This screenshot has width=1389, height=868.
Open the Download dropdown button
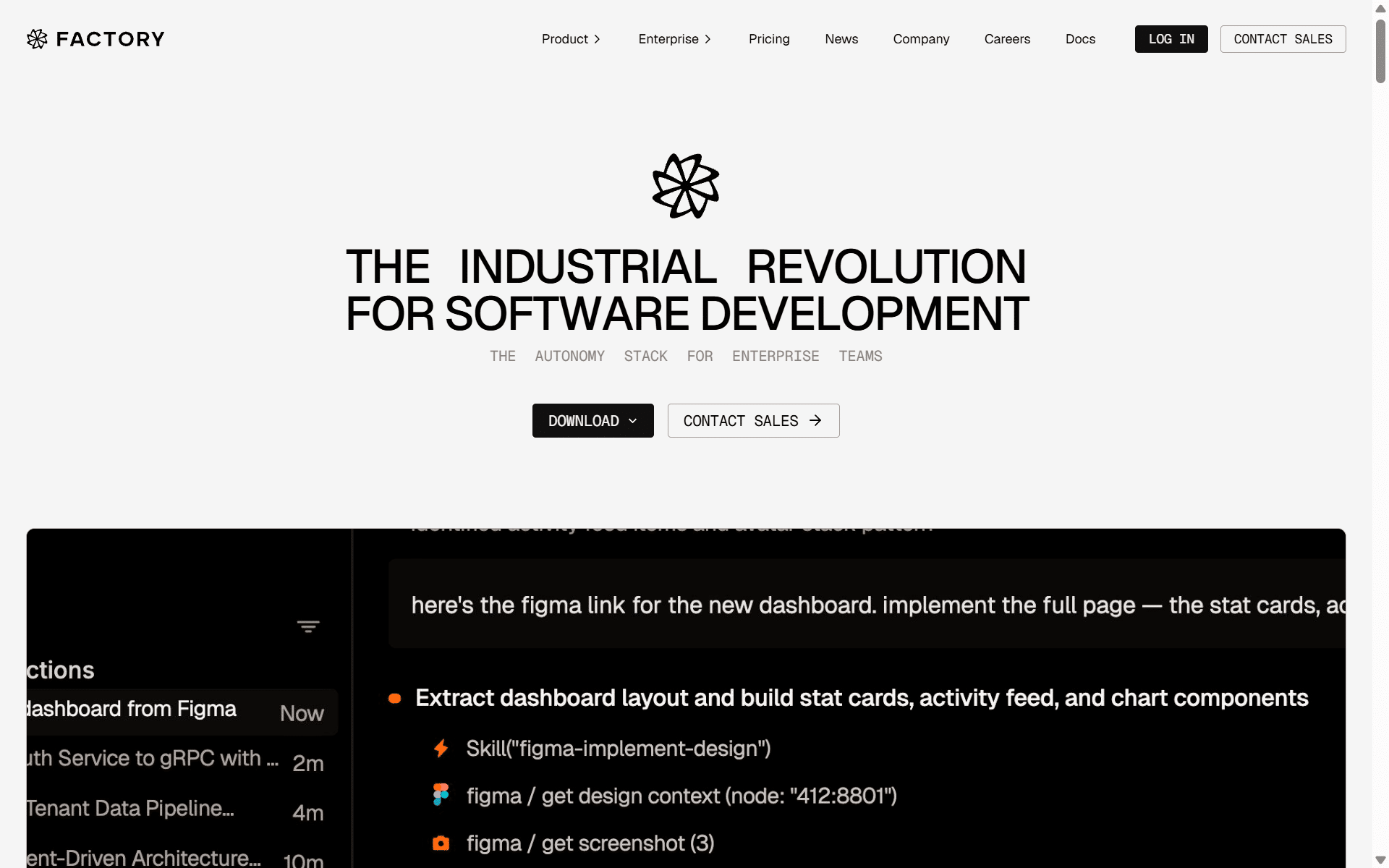(x=593, y=420)
